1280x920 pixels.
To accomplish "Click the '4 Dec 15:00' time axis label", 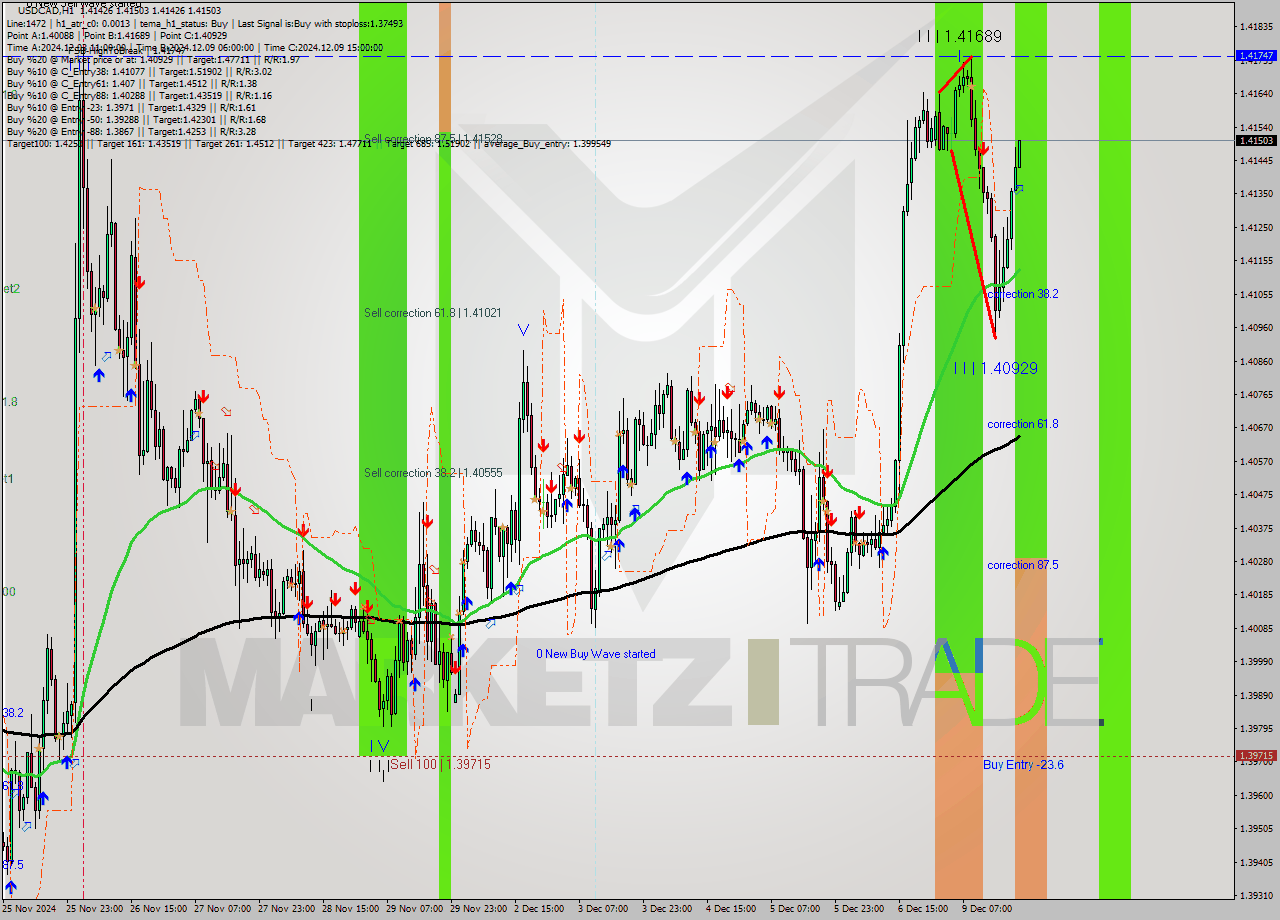I will [x=732, y=909].
